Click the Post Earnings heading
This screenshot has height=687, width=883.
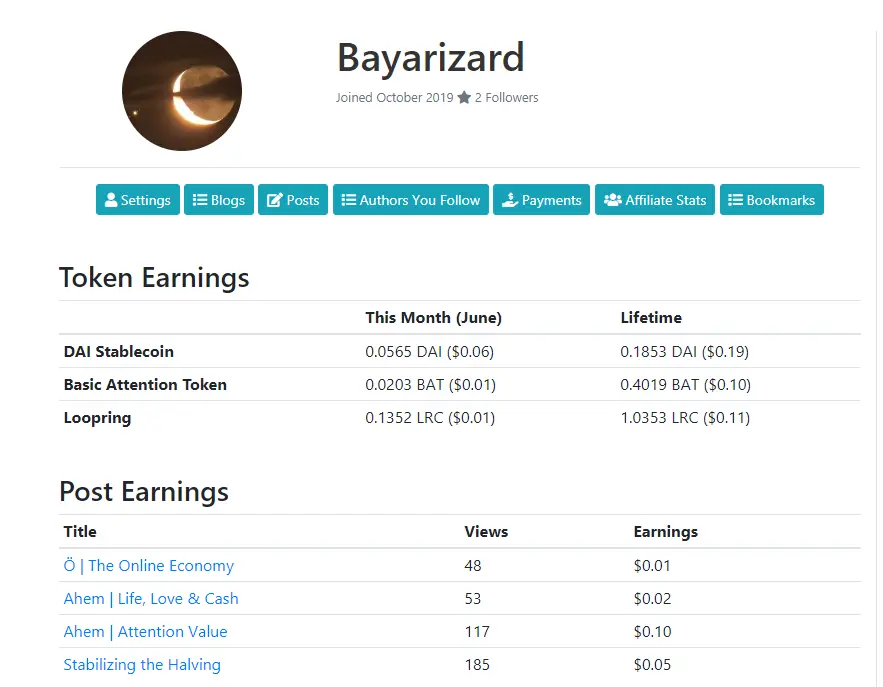[144, 492]
